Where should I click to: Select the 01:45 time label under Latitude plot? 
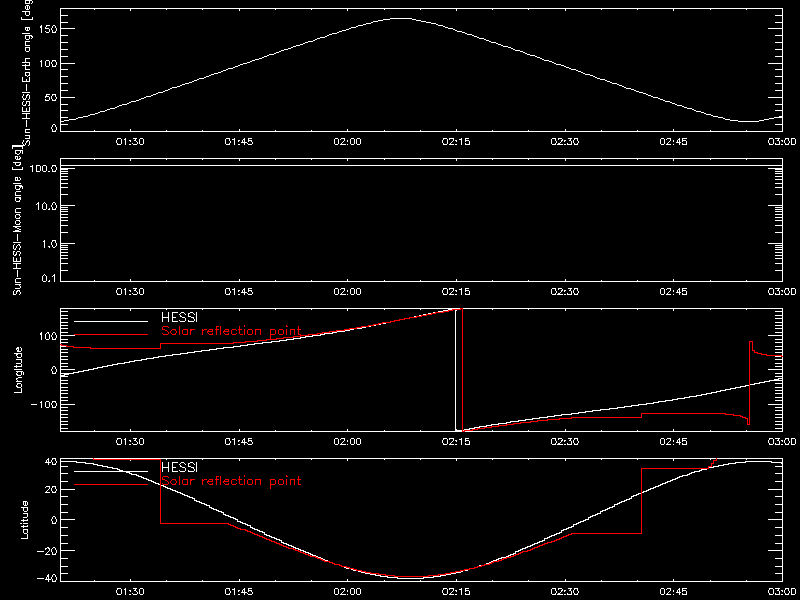239,592
